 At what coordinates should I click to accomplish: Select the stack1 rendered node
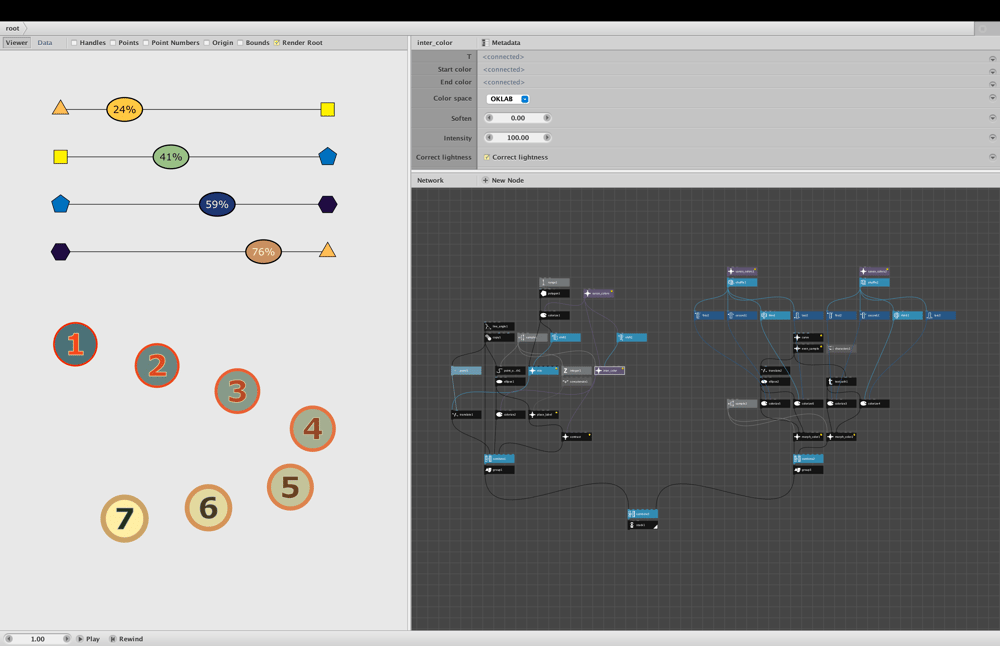click(x=642, y=525)
